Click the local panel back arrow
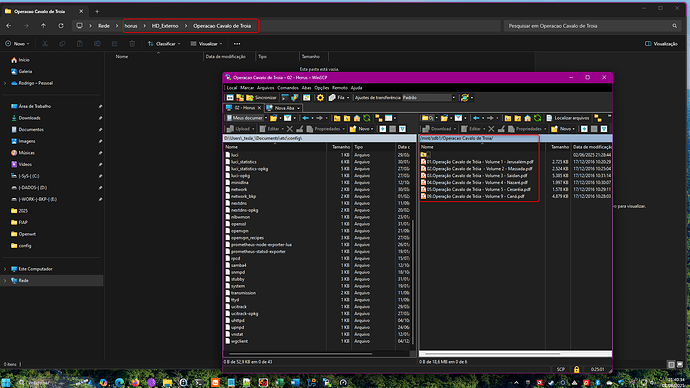The width and height of the screenshot is (690, 388). [306, 118]
